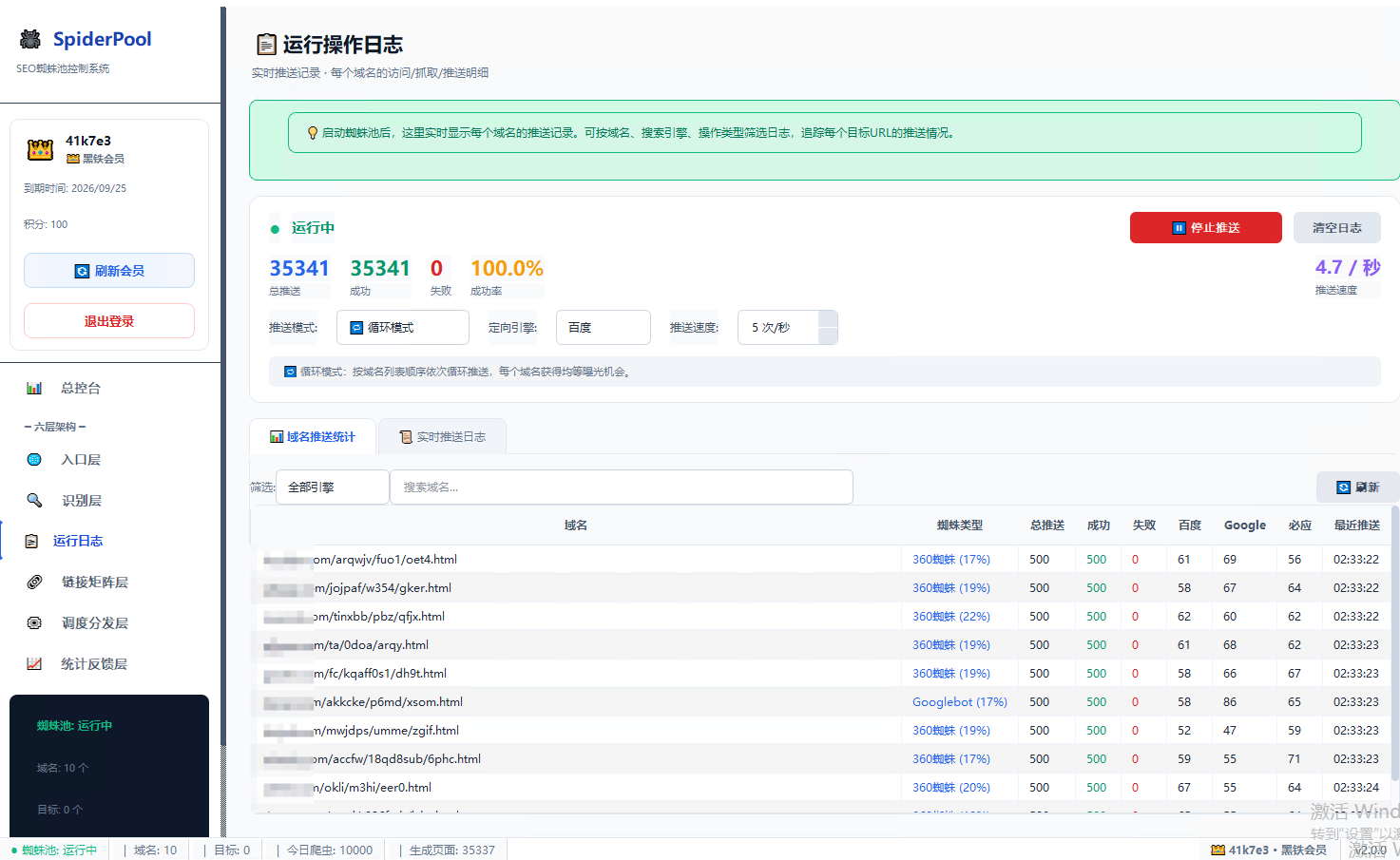Click the gker.html domain row
Screen dimensions: 1400x860
coord(821,588)
